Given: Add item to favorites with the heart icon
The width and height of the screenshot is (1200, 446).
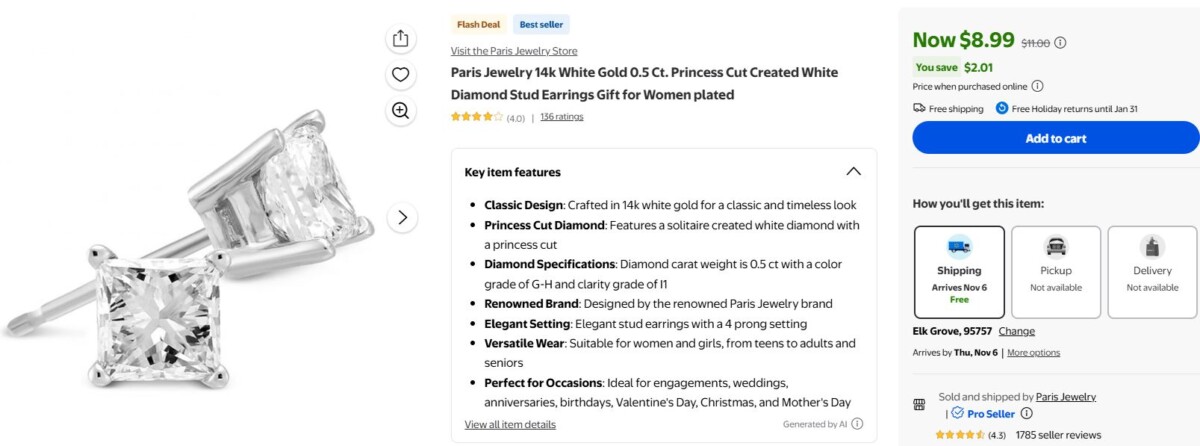Looking at the screenshot, I should [x=401, y=74].
